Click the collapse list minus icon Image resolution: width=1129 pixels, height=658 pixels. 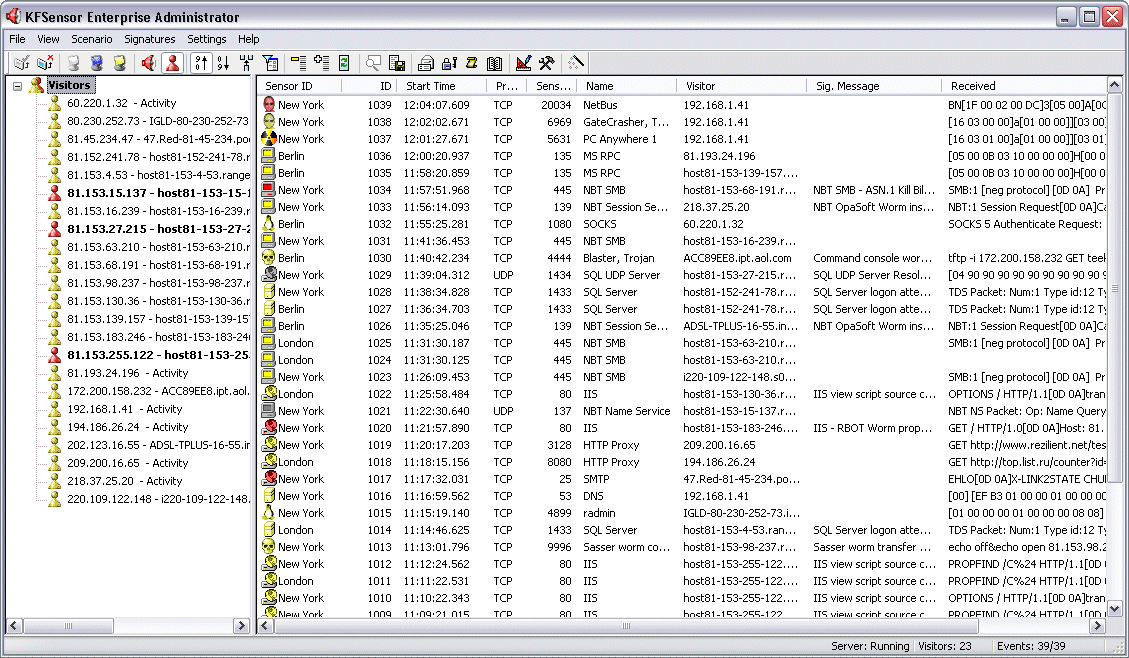298,63
